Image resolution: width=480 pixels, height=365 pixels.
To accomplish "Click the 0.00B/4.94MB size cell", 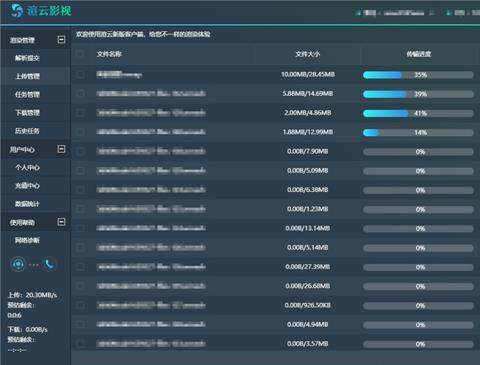I will pyautogui.click(x=307, y=324).
